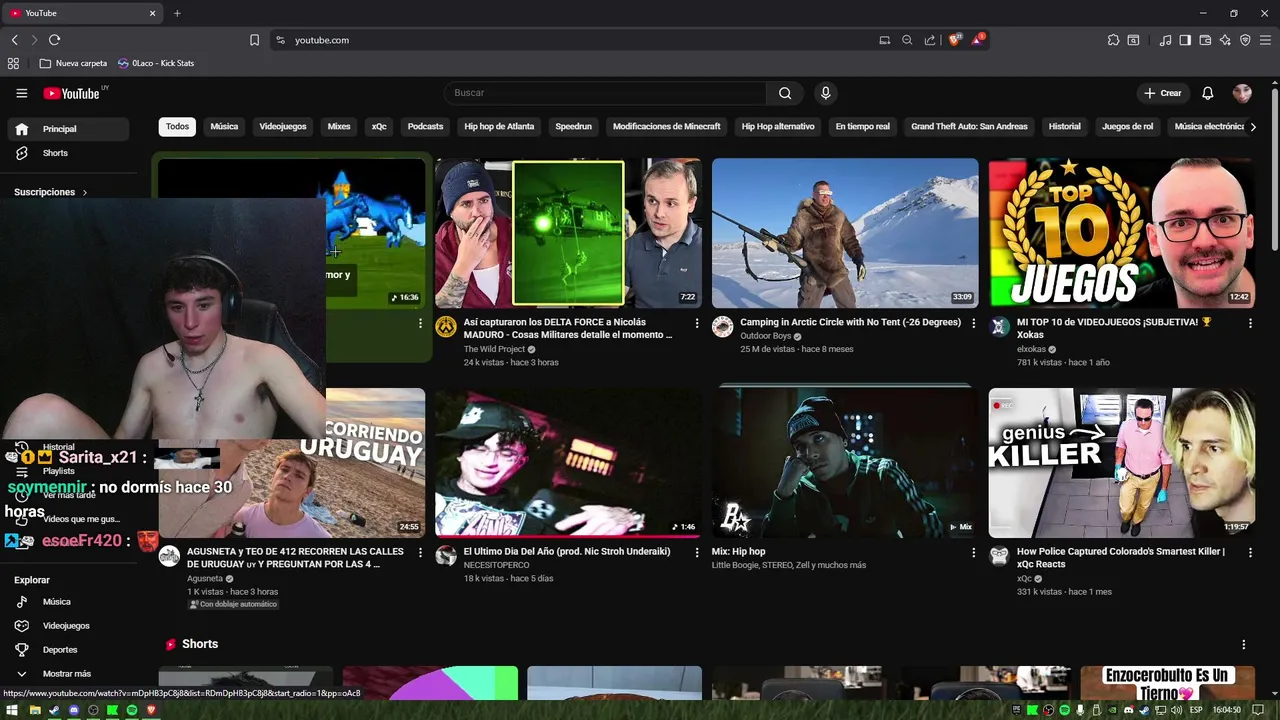The image size is (1280, 720).
Task: Play the Camping in Arctic Circle thumbnail
Action: [x=845, y=233]
